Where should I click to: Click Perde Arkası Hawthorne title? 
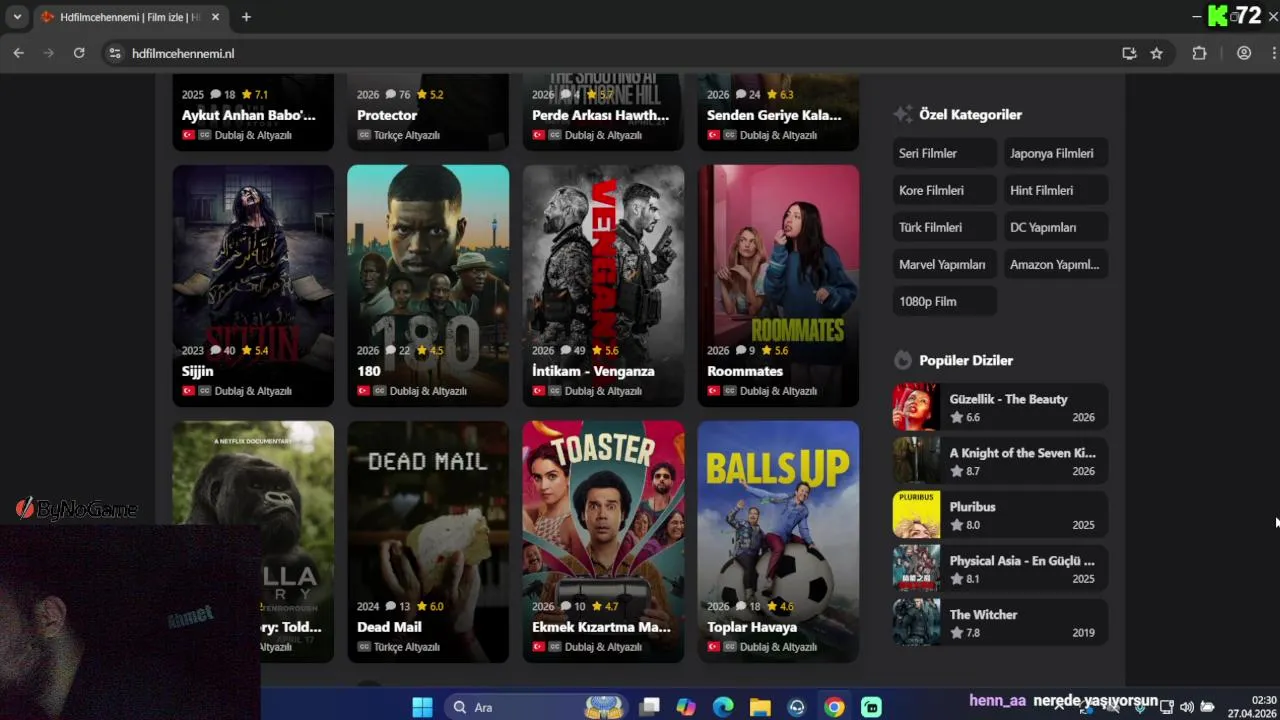click(x=600, y=115)
